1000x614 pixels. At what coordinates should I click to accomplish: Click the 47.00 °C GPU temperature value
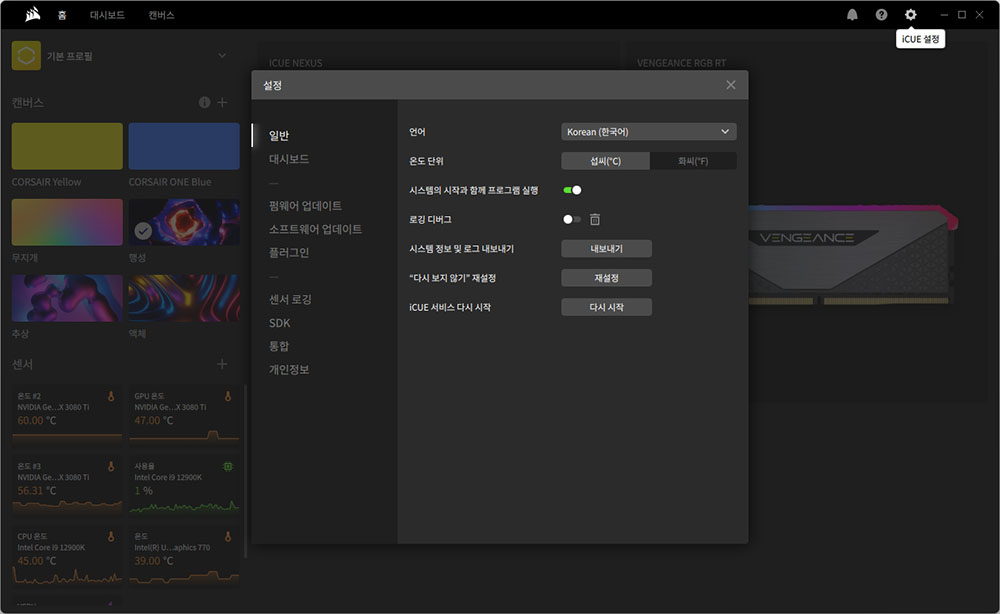(153, 421)
